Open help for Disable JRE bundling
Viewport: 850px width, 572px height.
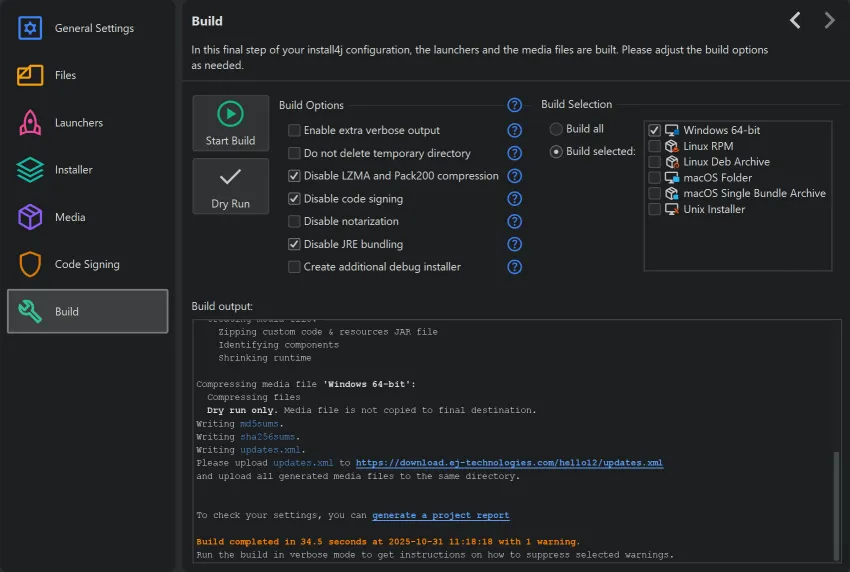[514, 244]
